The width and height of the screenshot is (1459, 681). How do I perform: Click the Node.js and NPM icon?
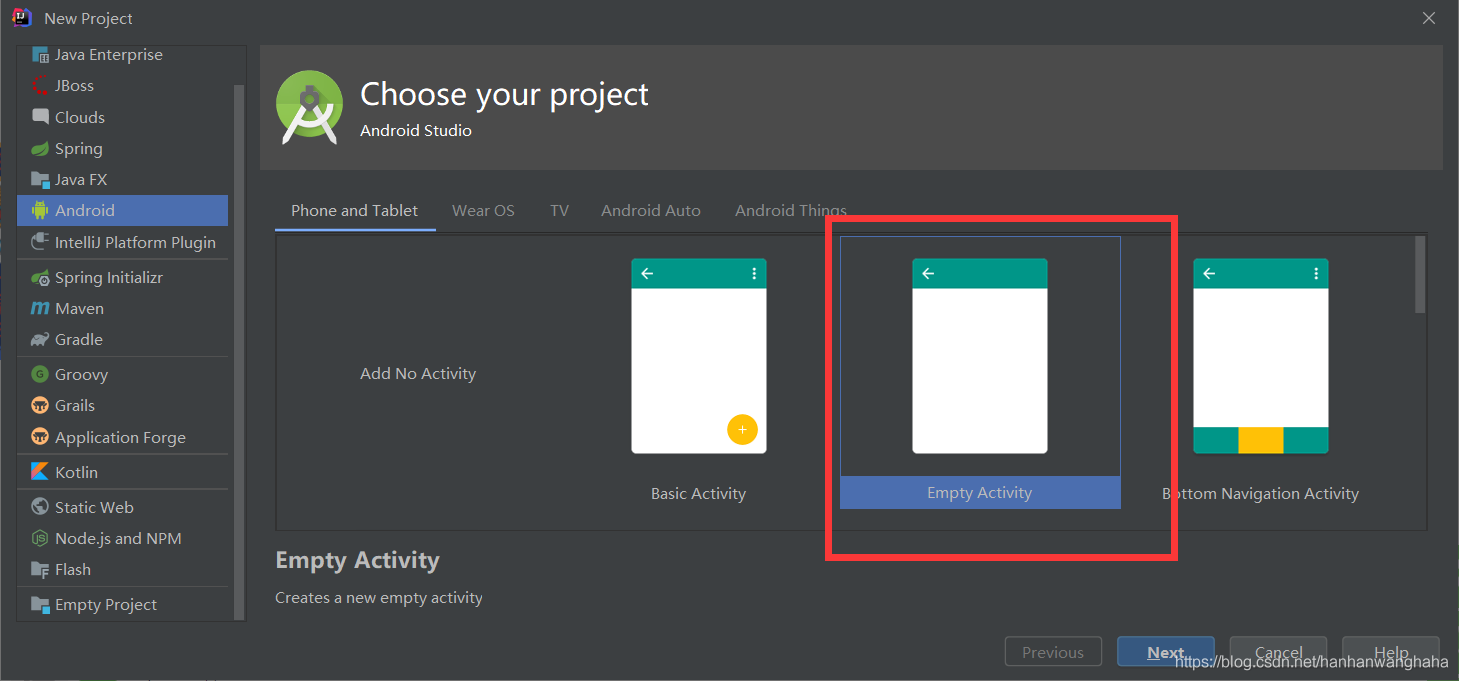click(40, 538)
